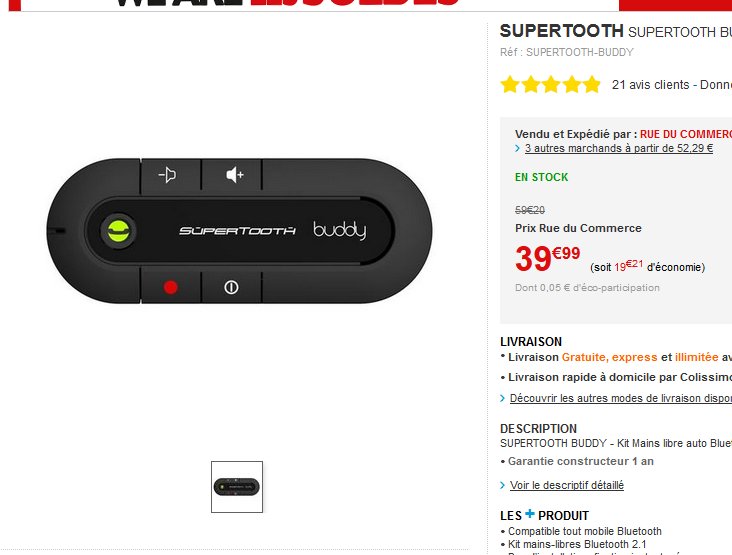Click the red dot button on device
The width and height of the screenshot is (732, 555).
point(170,287)
